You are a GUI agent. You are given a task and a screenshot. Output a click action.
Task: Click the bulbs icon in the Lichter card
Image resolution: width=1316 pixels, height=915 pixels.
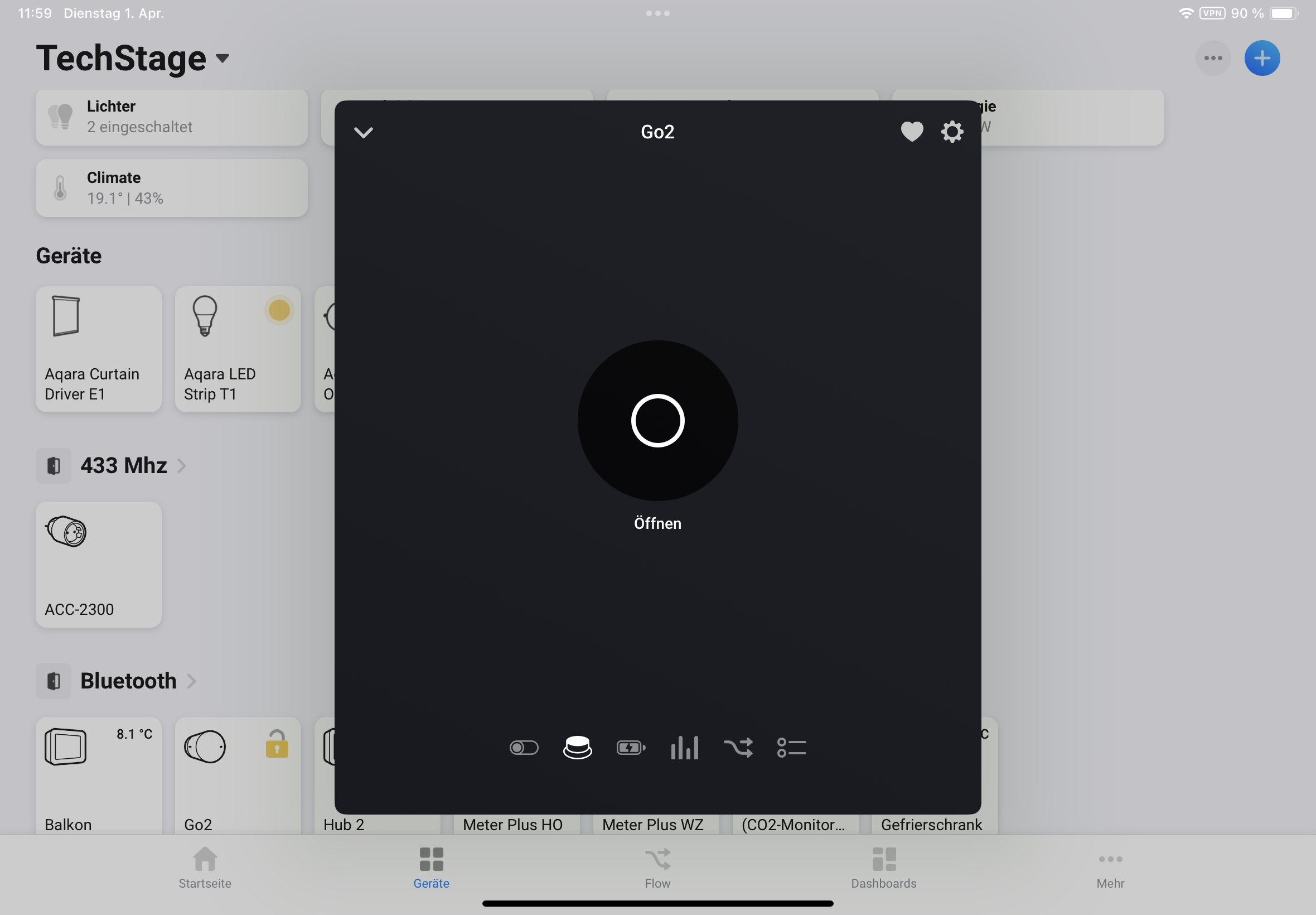pos(60,117)
